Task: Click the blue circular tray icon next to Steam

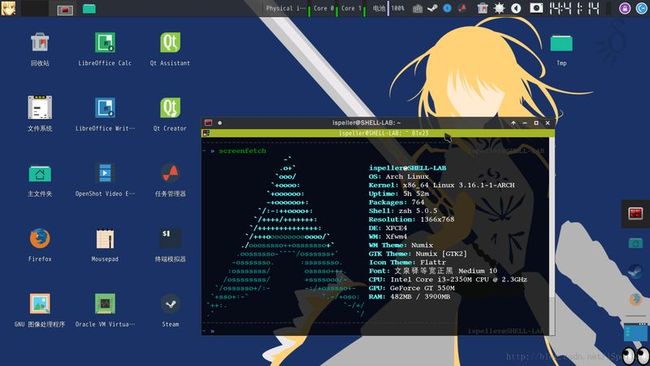Action: [447, 8]
